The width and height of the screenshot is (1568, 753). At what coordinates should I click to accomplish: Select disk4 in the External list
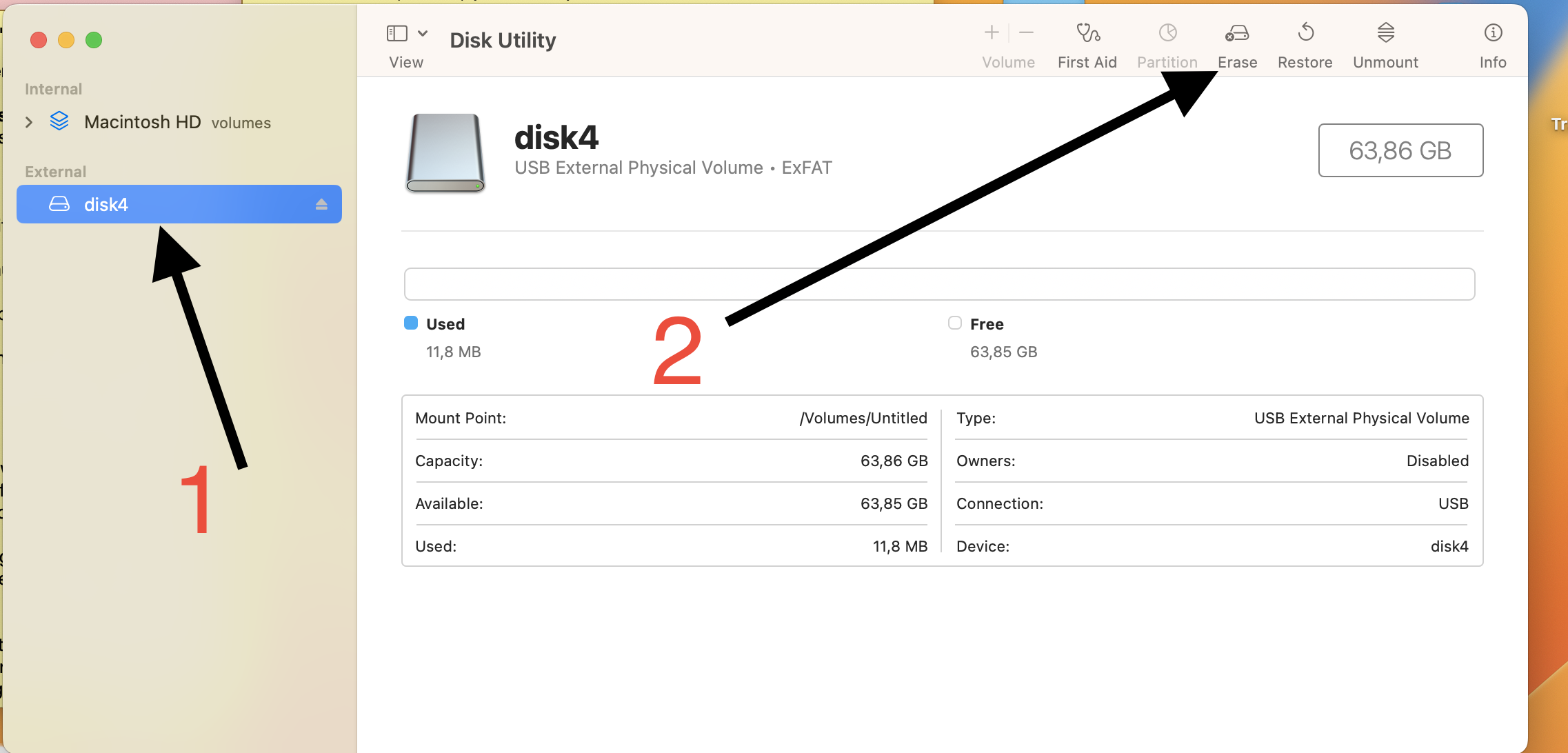click(179, 204)
